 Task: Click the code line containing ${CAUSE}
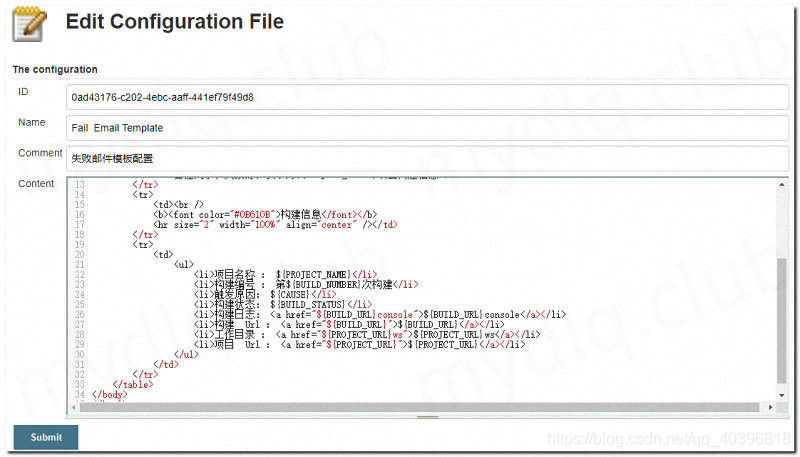coord(265,294)
